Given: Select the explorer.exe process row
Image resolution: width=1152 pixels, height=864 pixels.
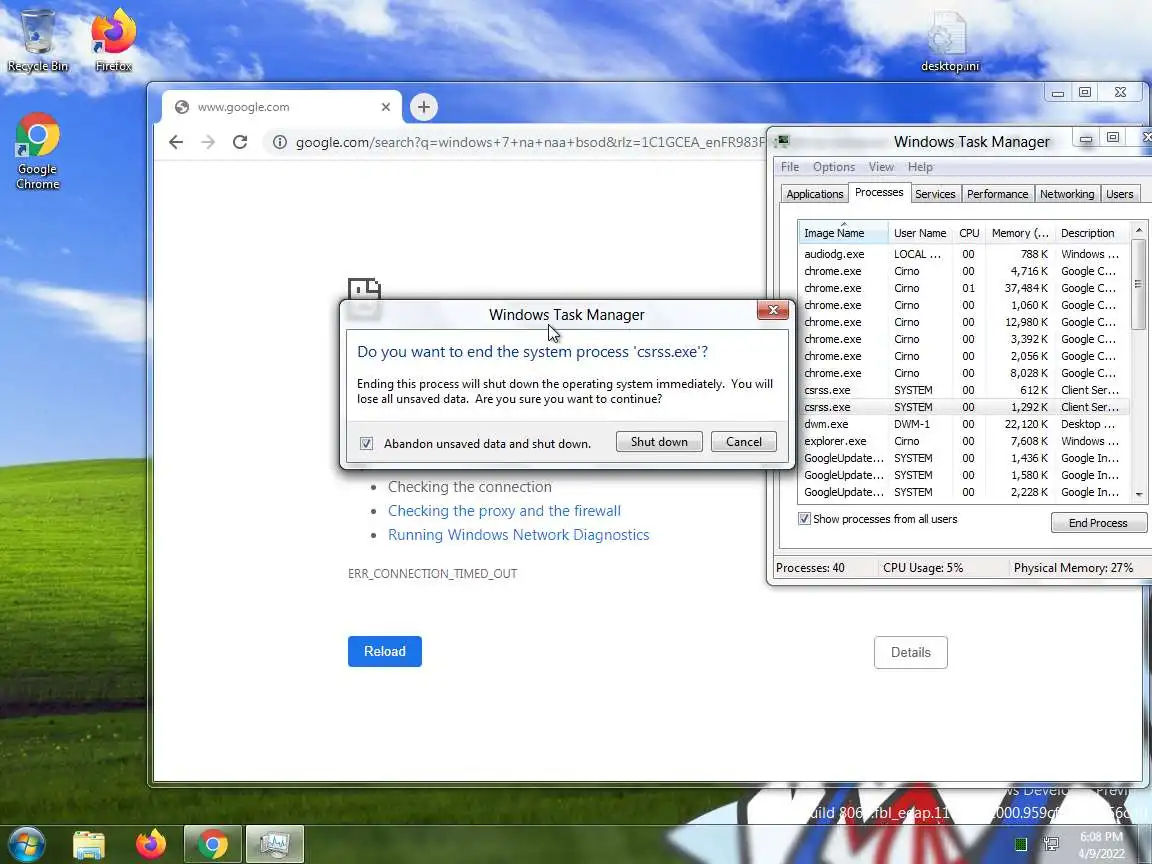Looking at the screenshot, I should pyautogui.click(x=964, y=441).
